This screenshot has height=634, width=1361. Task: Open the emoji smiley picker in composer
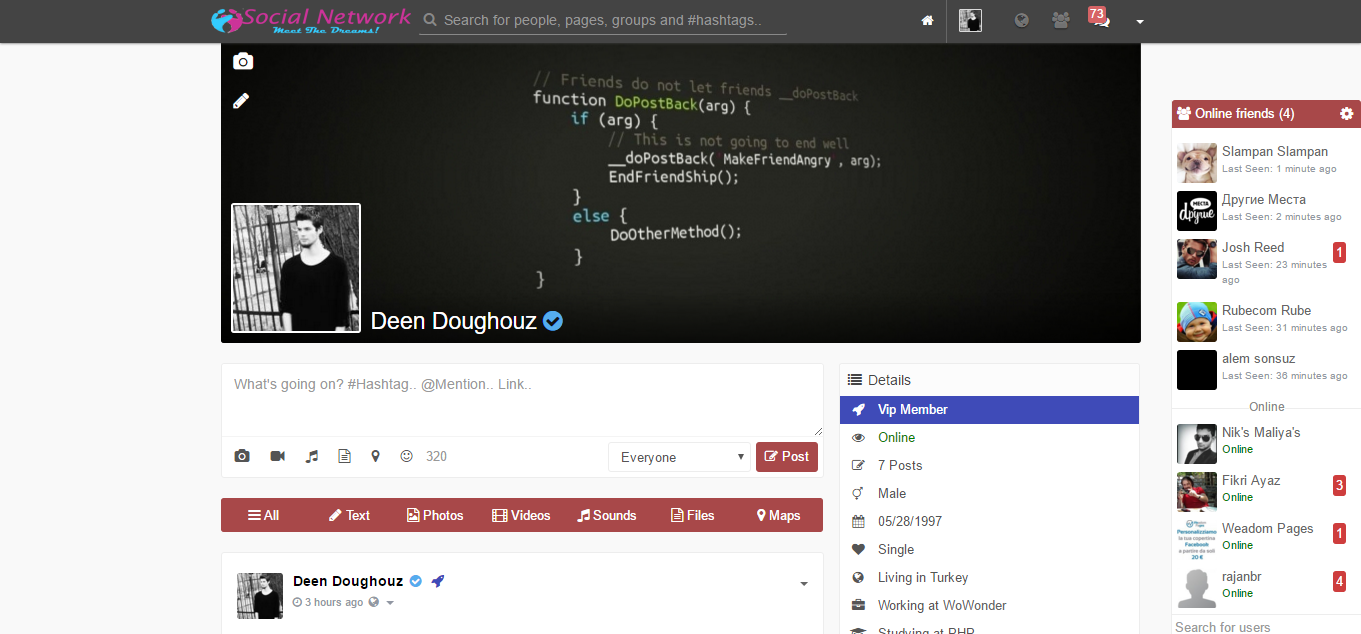[x=406, y=456]
